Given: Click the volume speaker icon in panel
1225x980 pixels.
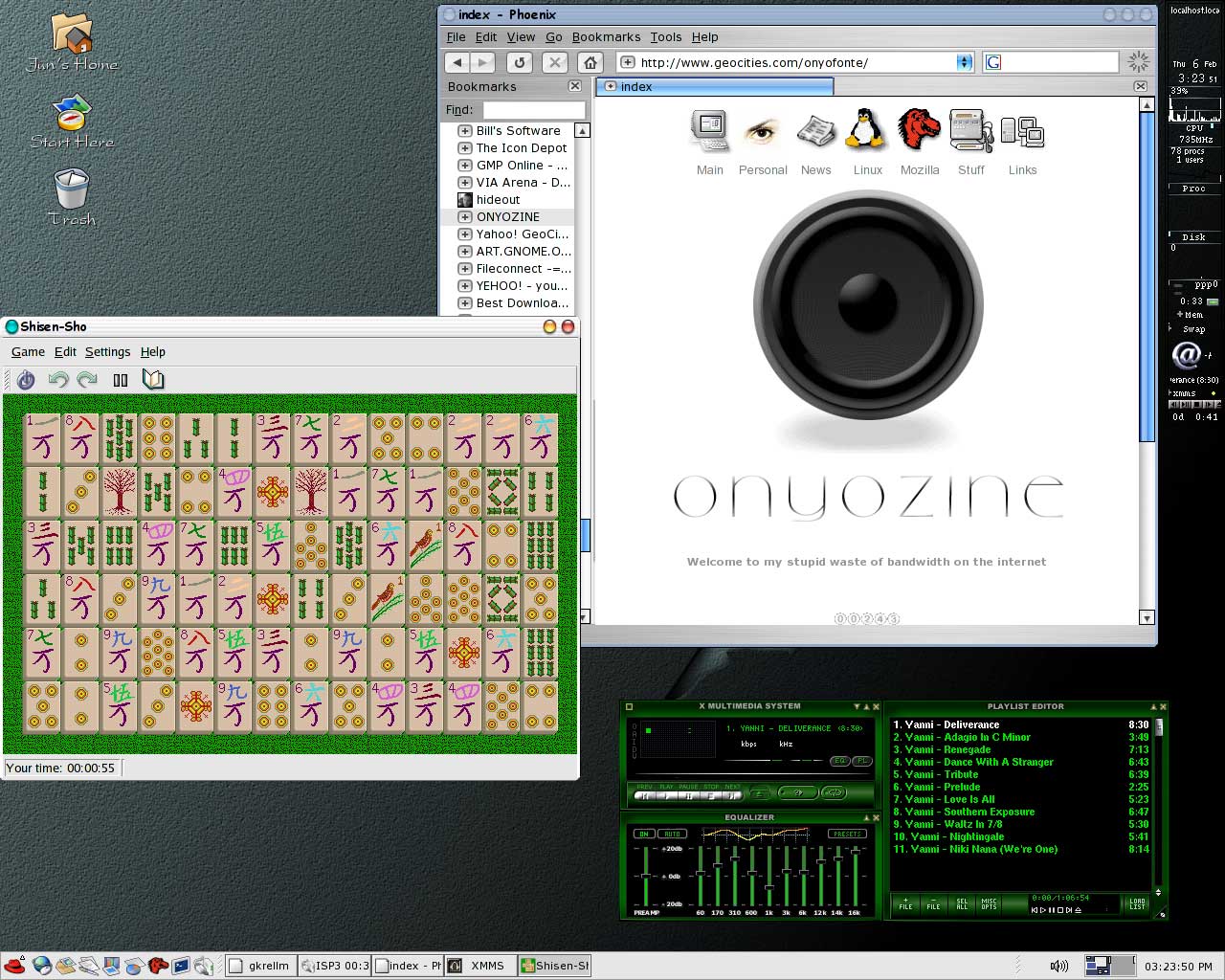Looking at the screenshot, I should [1059, 966].
